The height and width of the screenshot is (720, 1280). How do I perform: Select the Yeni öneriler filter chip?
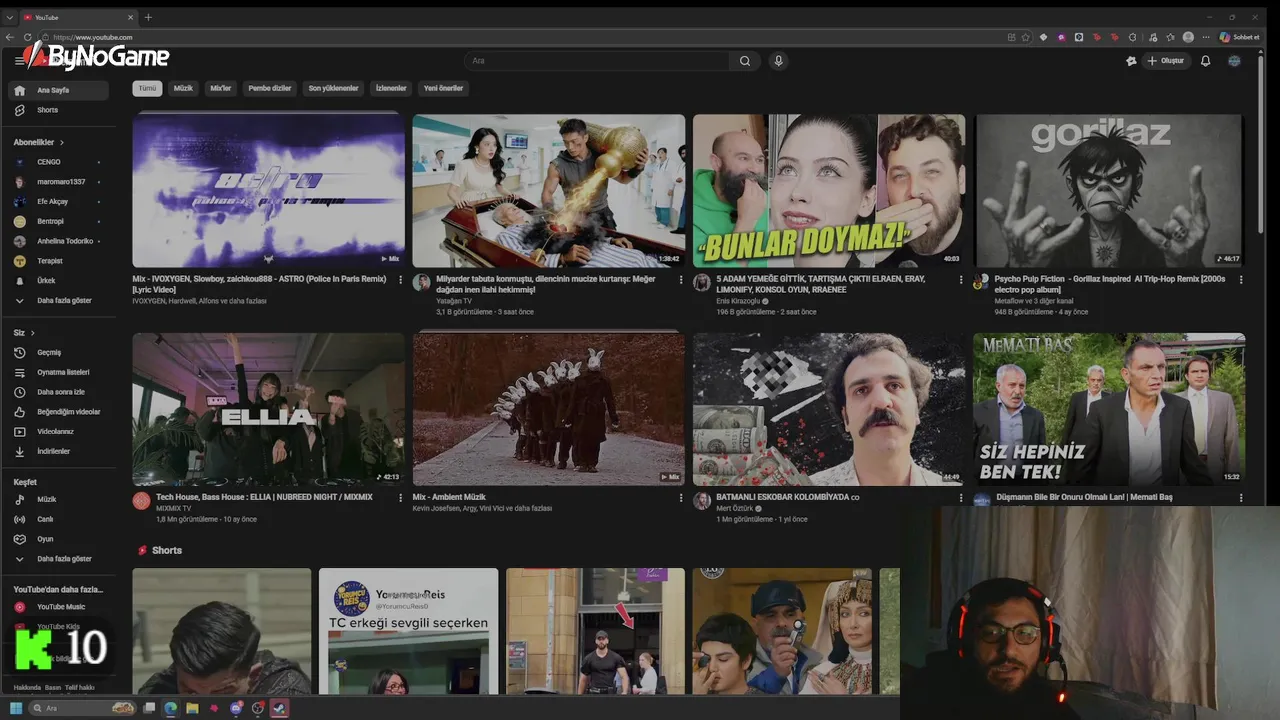point(444,88)
